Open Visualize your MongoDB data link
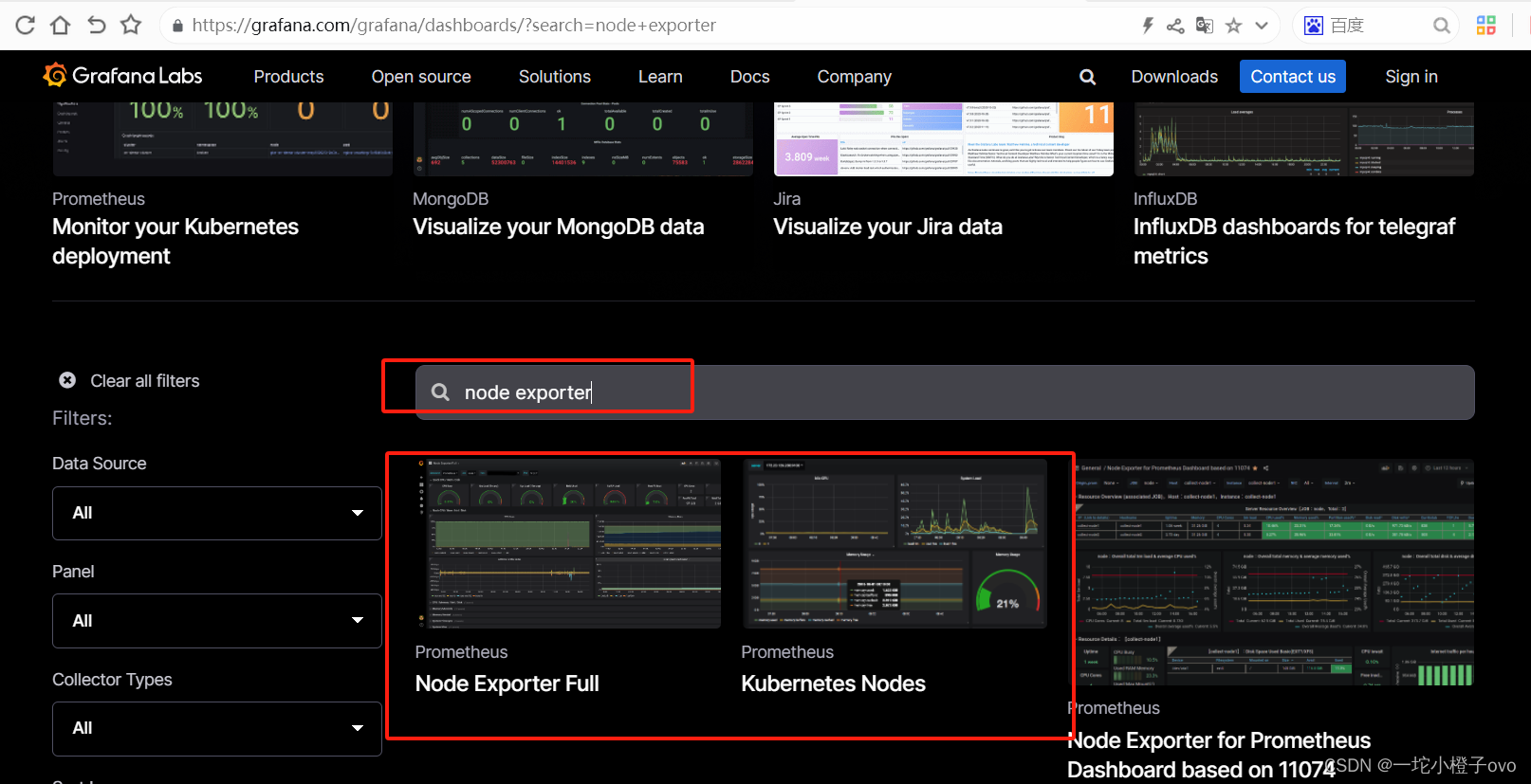This screenshot has width=1531, height=784. [559, 227]
